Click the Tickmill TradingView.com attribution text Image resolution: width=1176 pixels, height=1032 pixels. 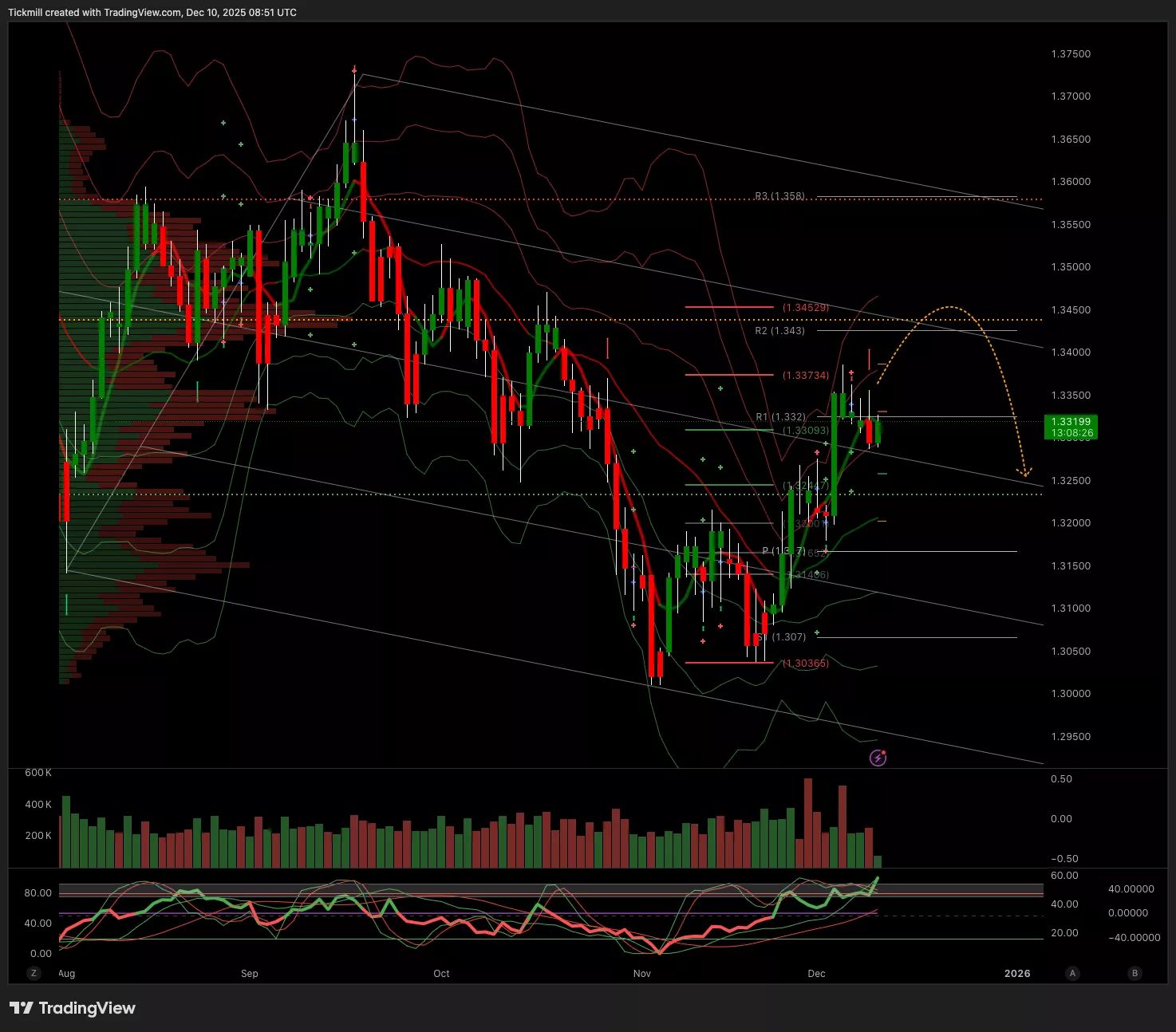coord(152,13)
